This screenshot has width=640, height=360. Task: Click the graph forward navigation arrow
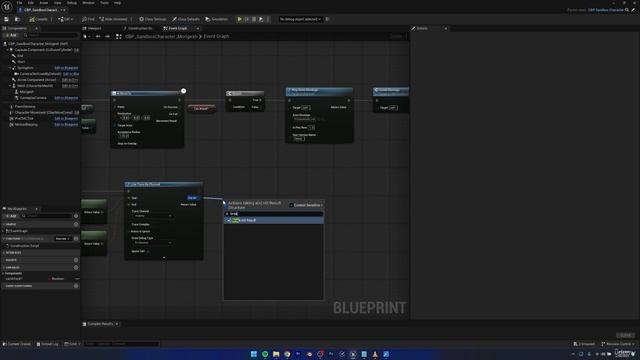107,37
